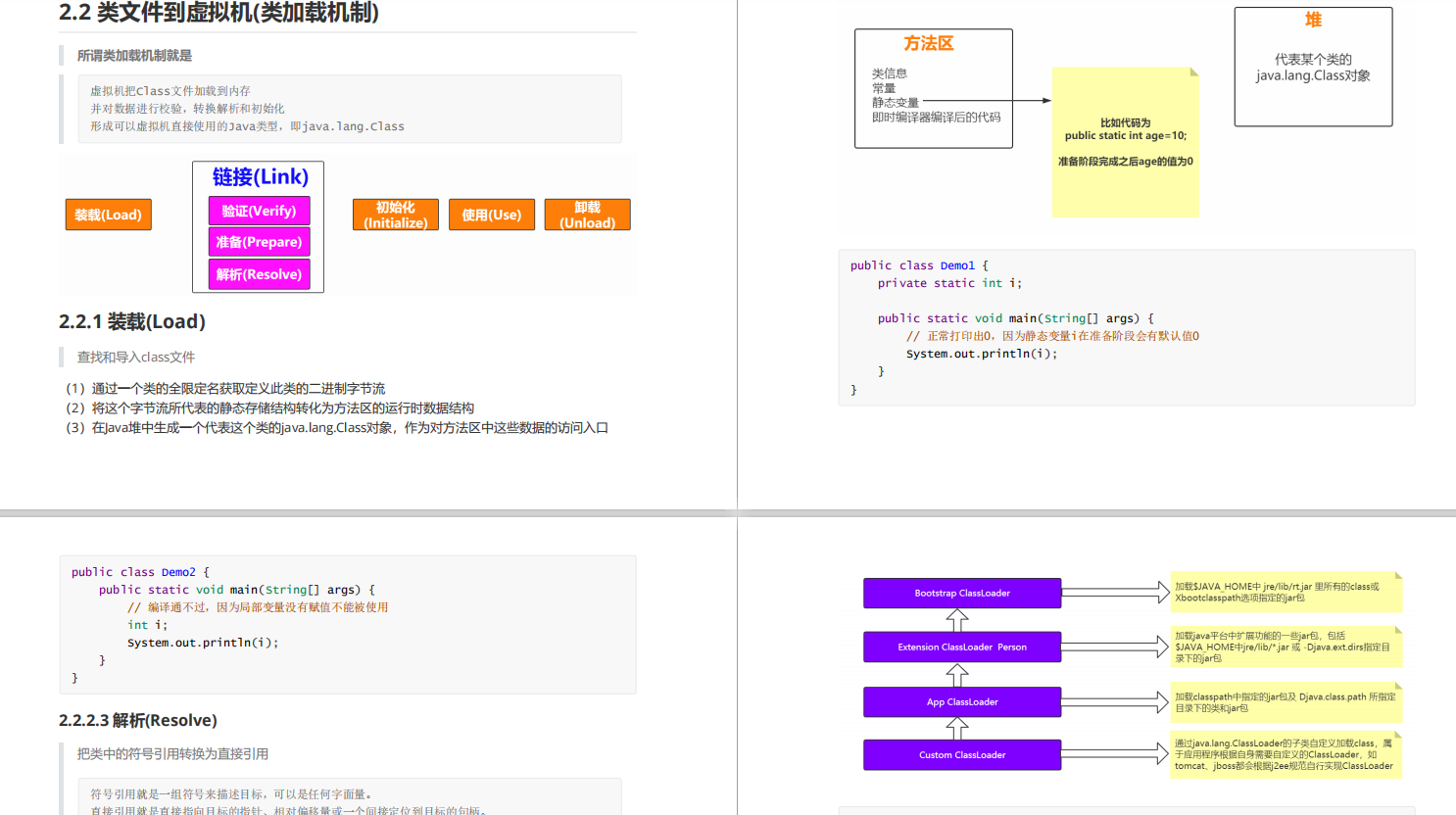Click the line 并对数据进行校验，转换解析和初始化
This screenshot has width=1456, height=815.
point(188,109)
